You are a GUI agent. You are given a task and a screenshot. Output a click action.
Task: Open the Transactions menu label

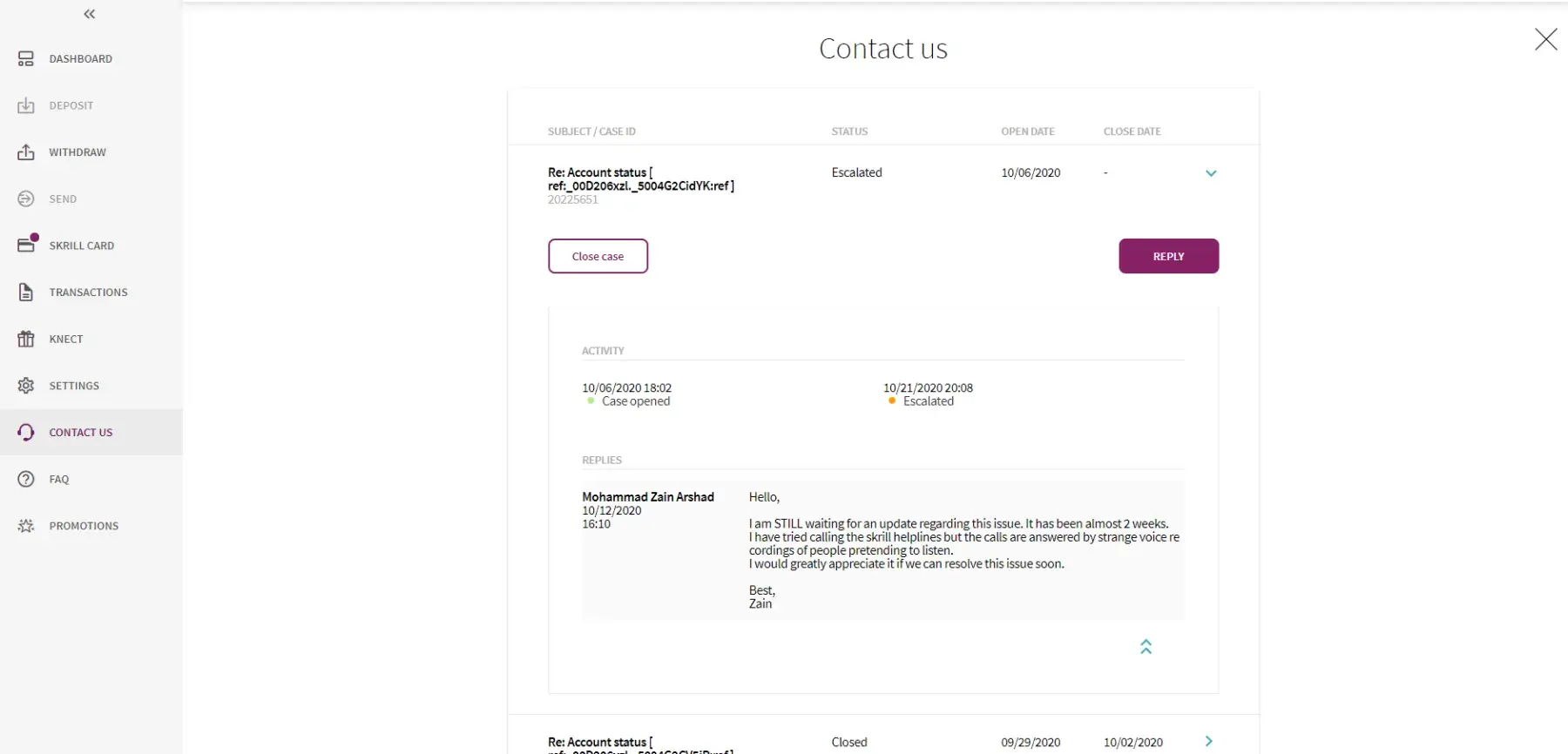88,293
